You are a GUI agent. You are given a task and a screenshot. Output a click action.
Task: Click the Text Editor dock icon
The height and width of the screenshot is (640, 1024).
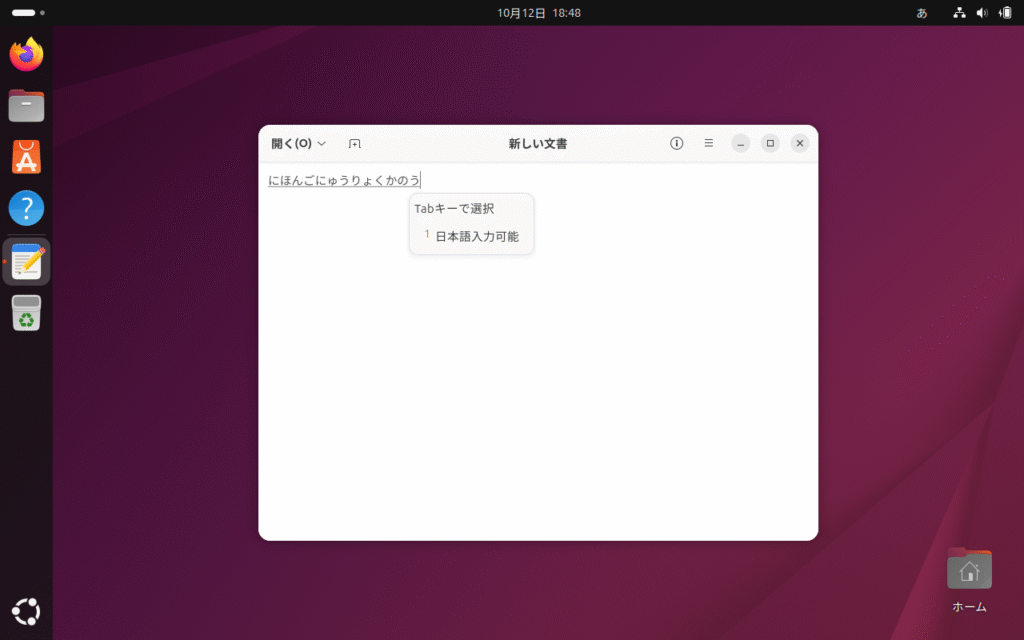pos(27,262)
